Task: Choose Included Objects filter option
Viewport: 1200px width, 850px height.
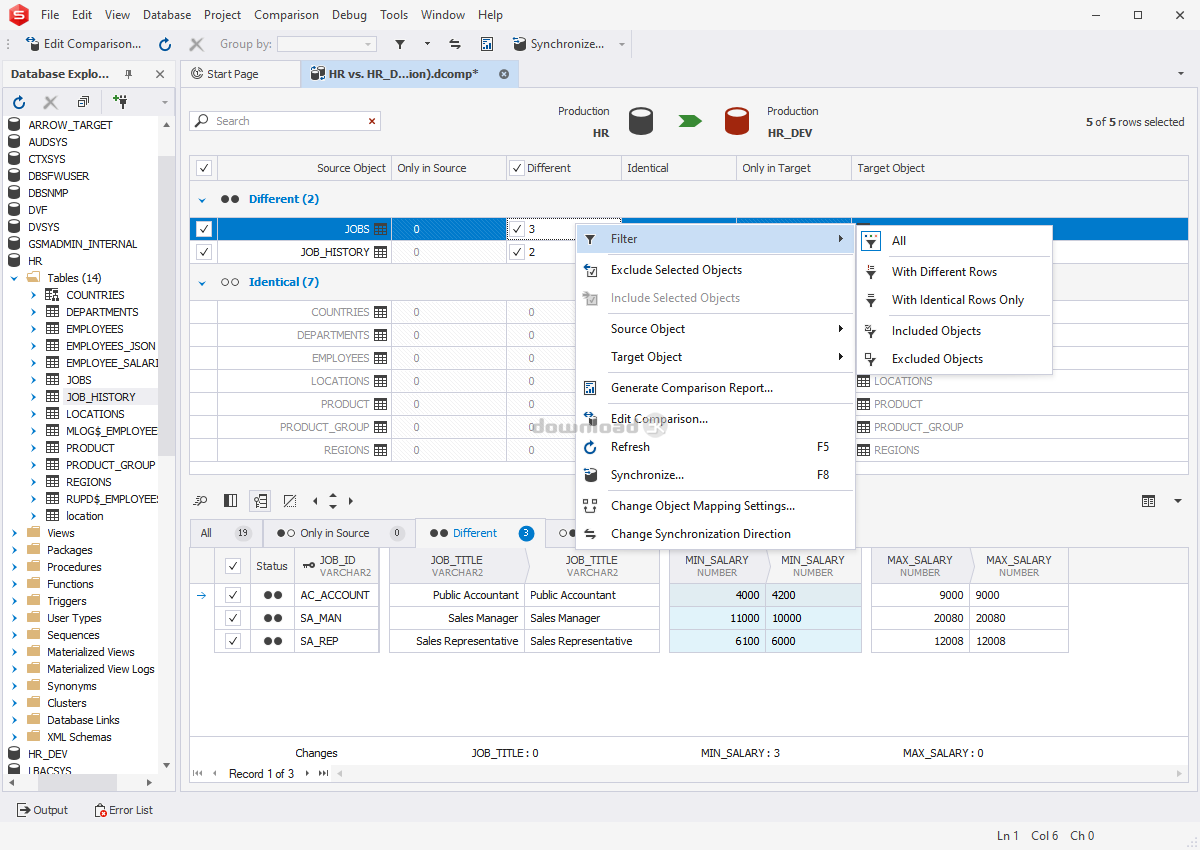Action: (955, 331)
